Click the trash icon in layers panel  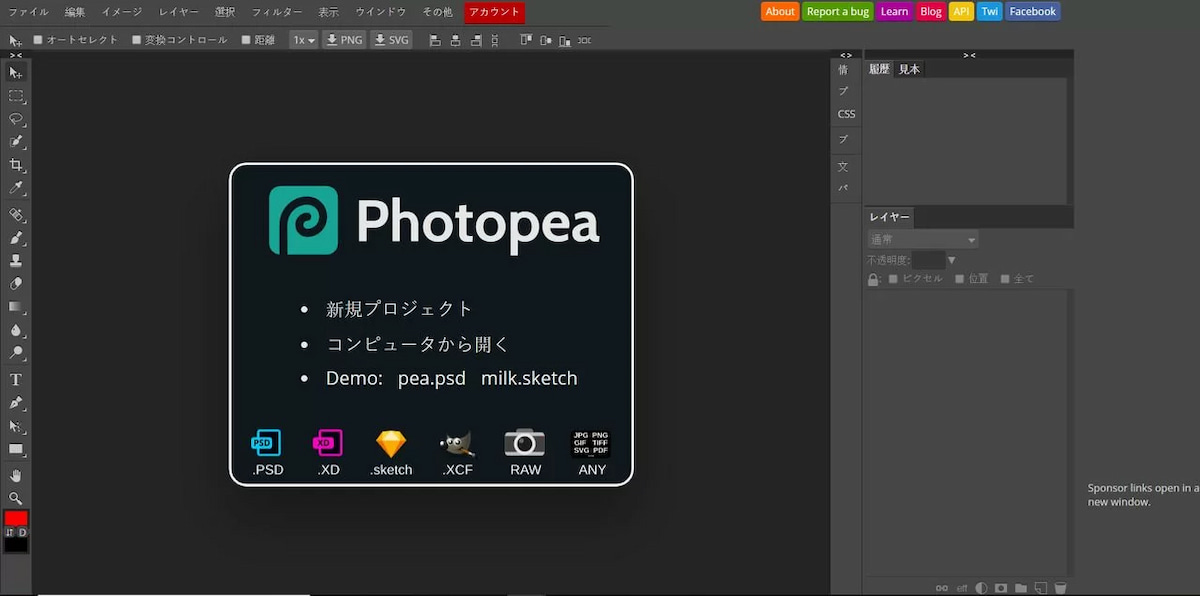point(1060,588)
